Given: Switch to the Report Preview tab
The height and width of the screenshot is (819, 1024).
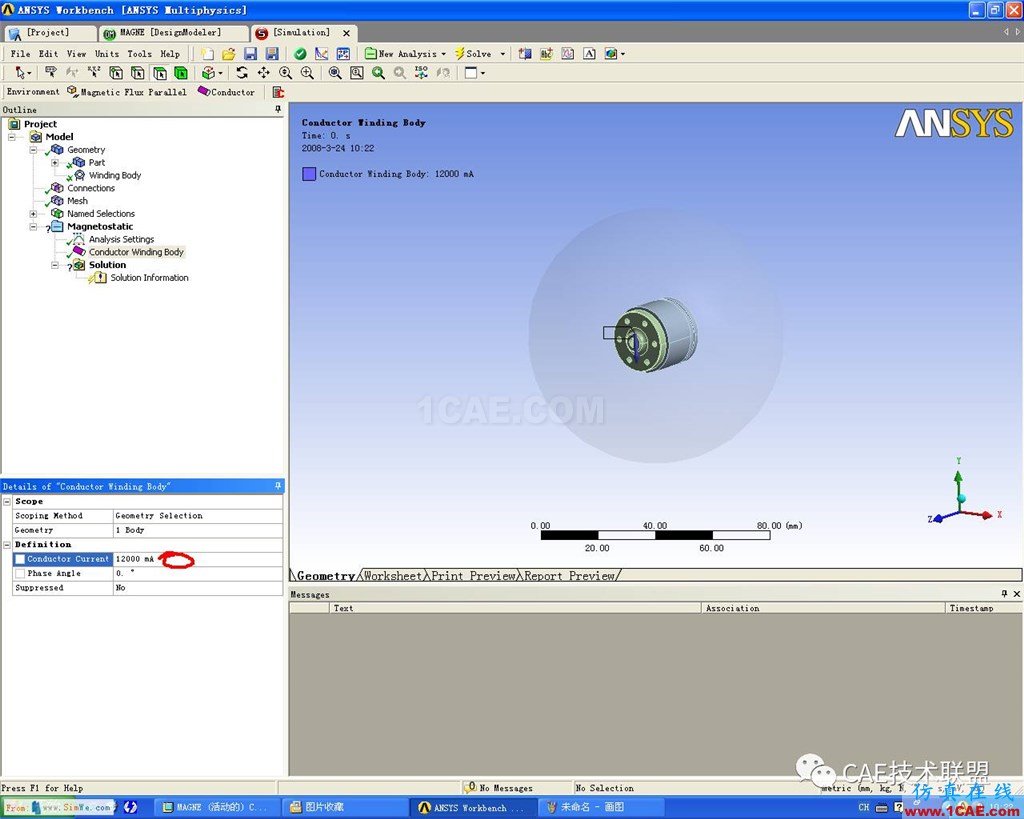Looking at the screenshot, I should point(569,576).
